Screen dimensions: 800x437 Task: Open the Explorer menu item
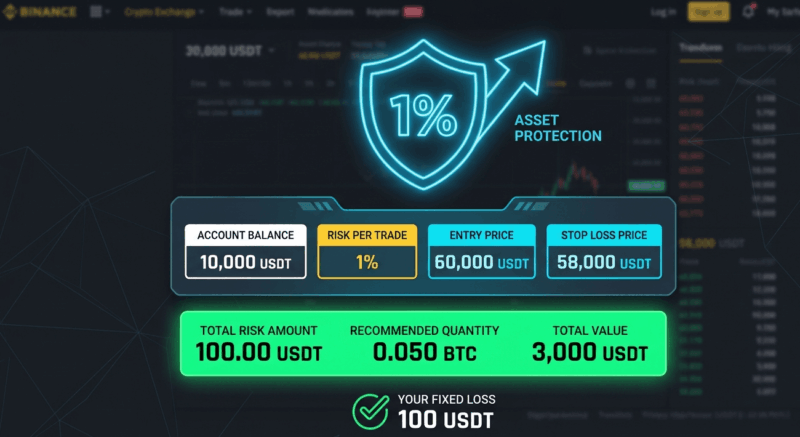point(383,12)
